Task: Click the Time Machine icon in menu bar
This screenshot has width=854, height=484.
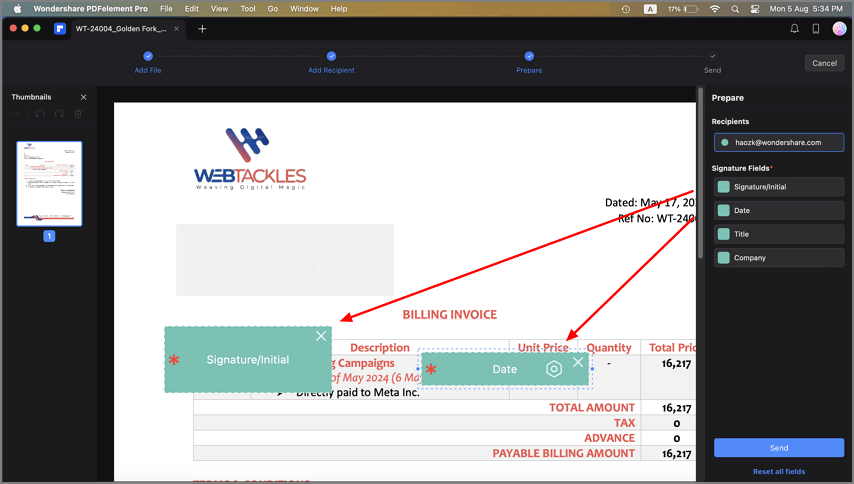Action: click(x=626, y=9)
